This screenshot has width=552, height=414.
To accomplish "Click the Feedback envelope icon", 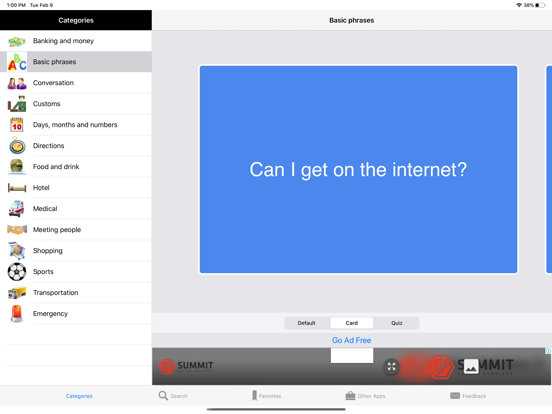I will coord(455,396).
